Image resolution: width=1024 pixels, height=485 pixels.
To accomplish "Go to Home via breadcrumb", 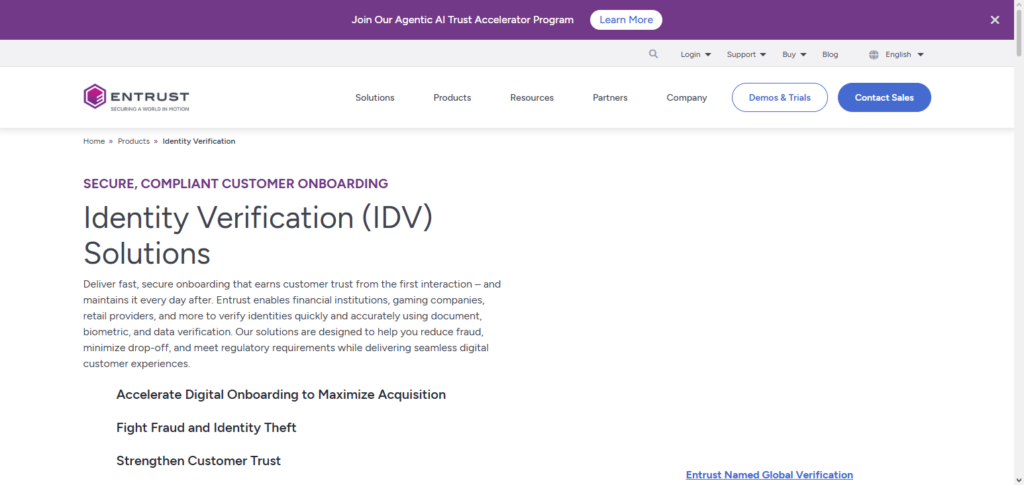I will click(x=94, y=141).
